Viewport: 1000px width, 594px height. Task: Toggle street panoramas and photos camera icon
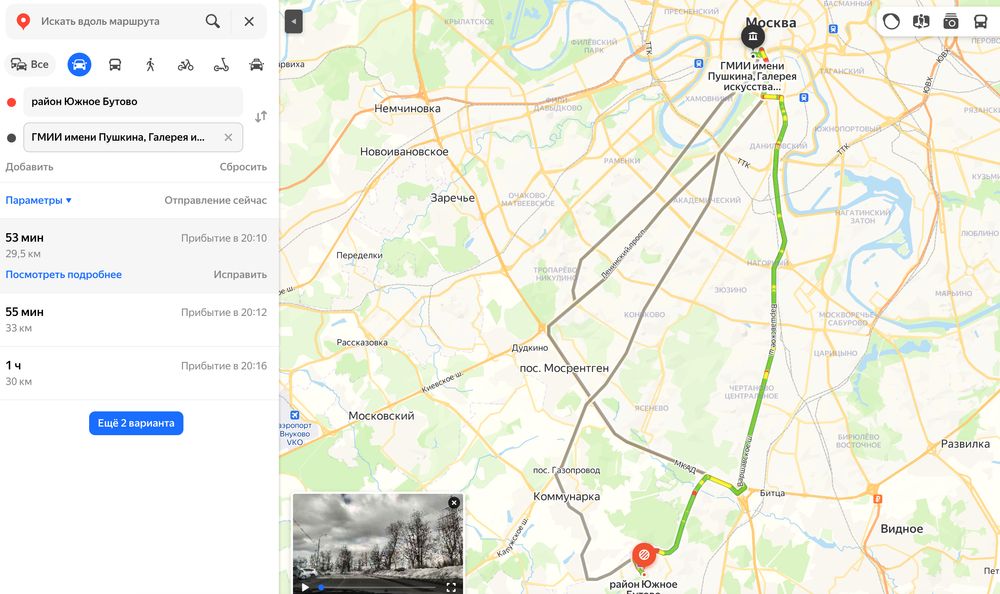point(951,22)
